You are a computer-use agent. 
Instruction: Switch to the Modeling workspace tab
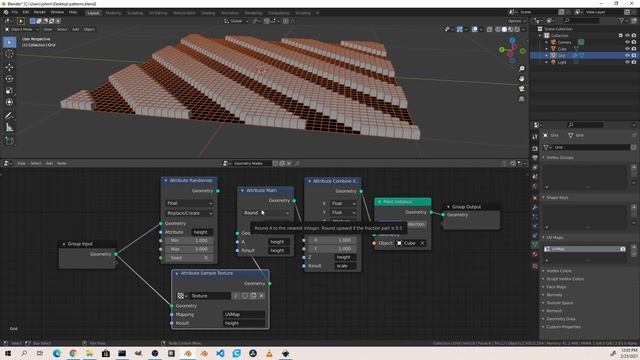(113, 13)
